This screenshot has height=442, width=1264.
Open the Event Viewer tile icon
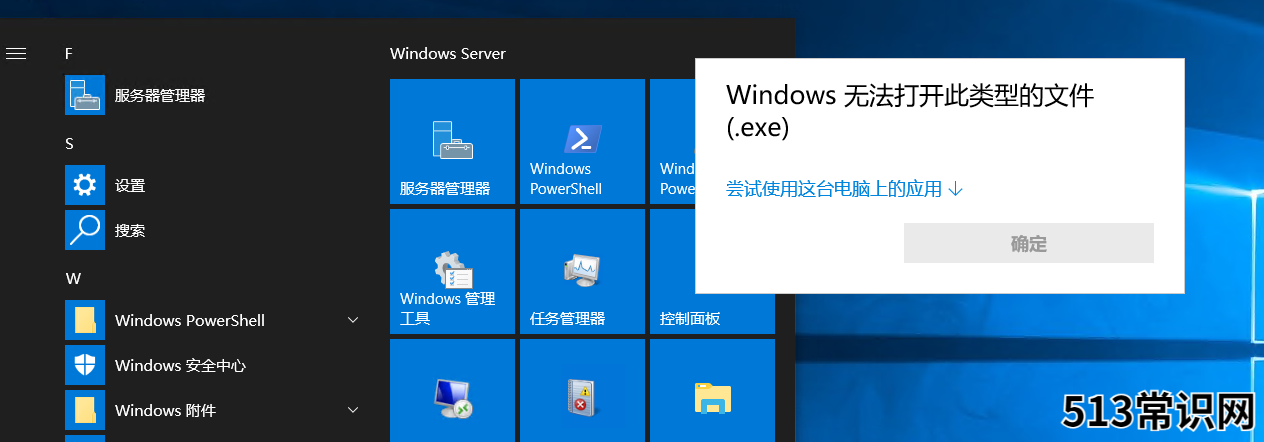[582, 398]
